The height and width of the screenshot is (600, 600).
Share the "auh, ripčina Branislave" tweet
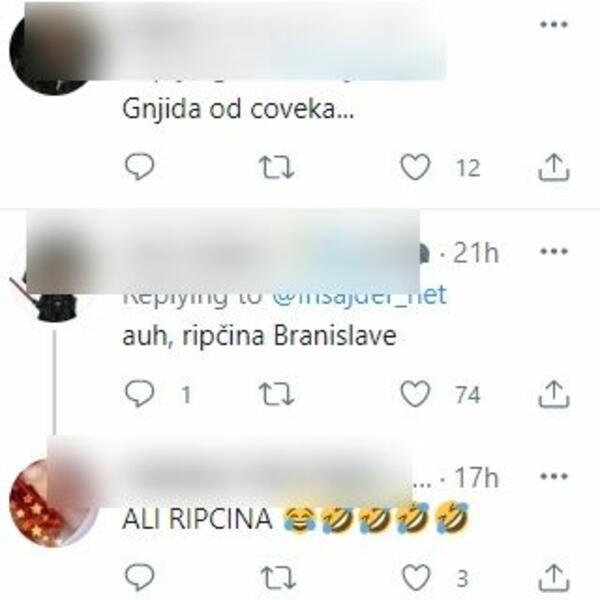[x=554, y=393]
